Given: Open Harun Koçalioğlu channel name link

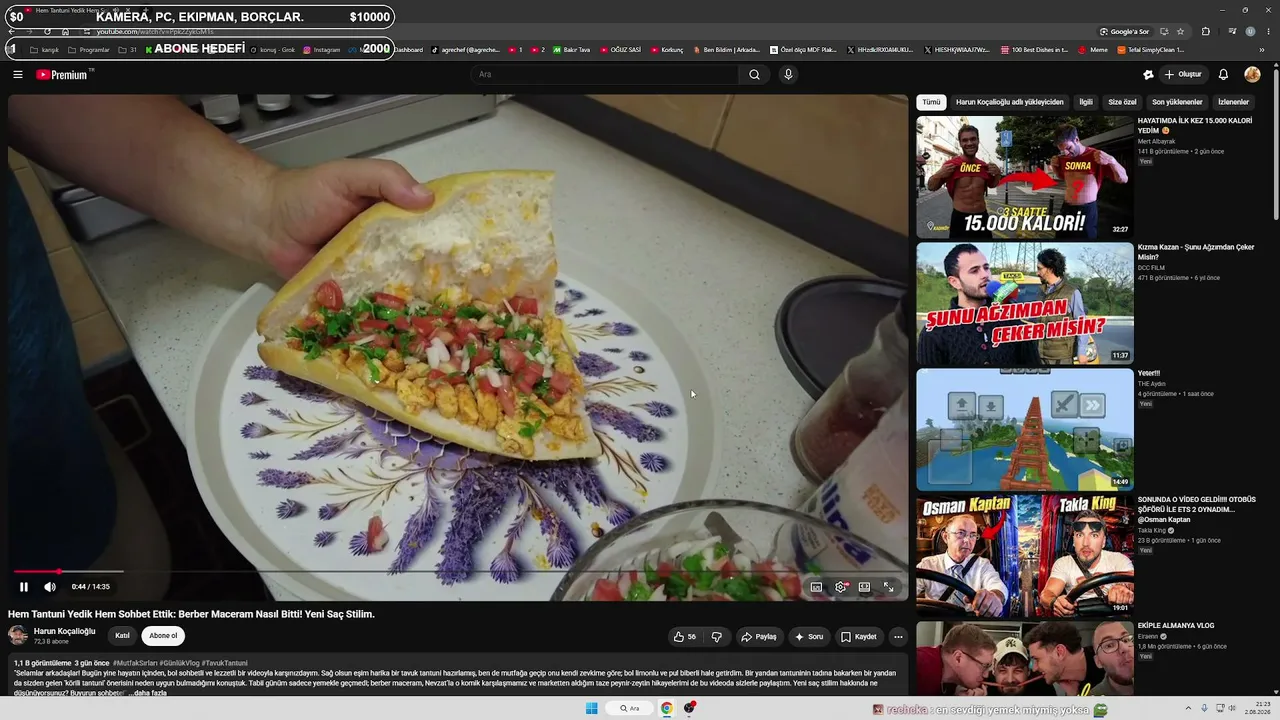Looking at the screenshot, I should (x=65, y=631).
